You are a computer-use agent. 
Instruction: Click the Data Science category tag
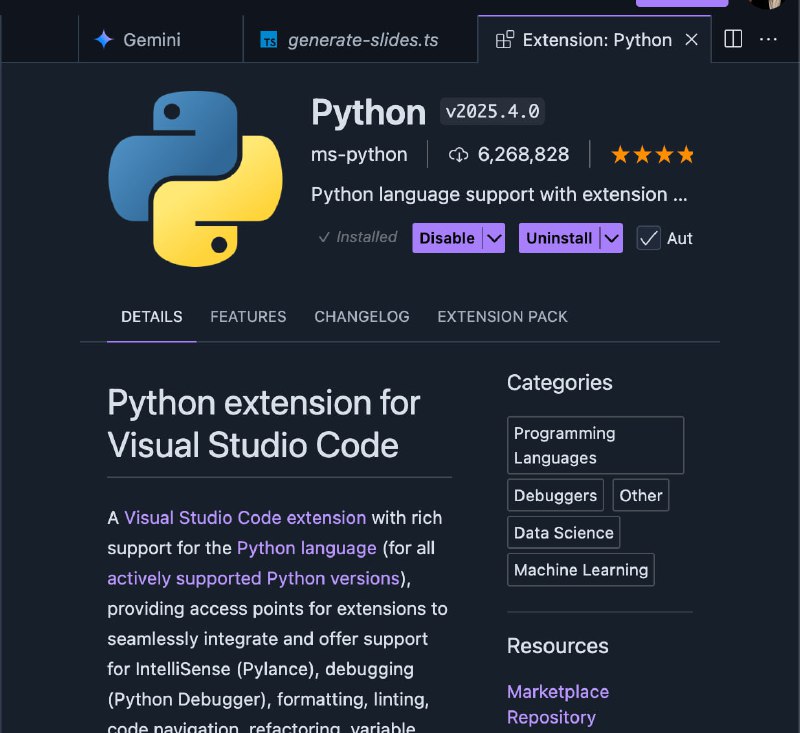click(563, 533)
